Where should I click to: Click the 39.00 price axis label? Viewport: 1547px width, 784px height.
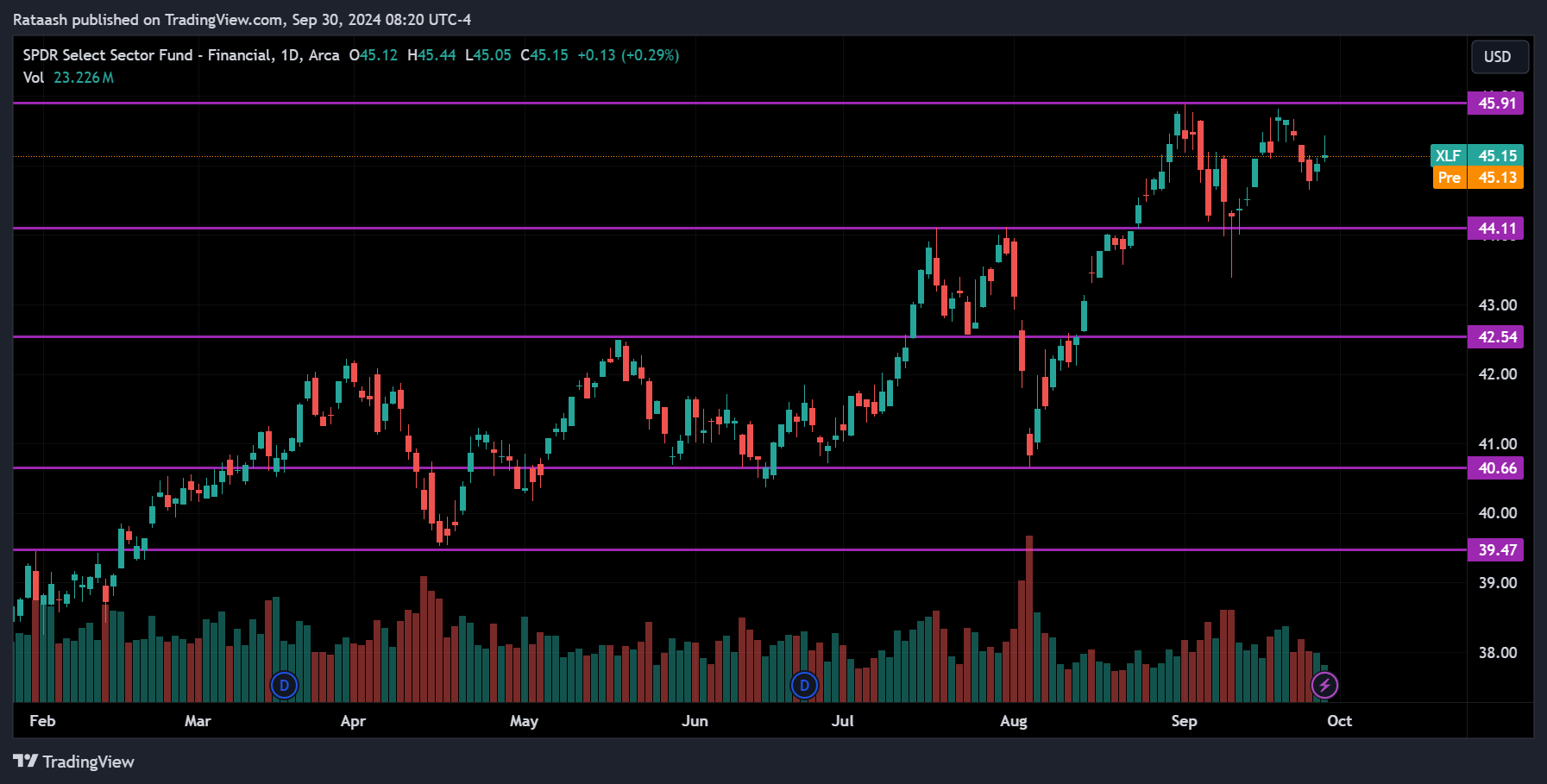point(1498,583)
